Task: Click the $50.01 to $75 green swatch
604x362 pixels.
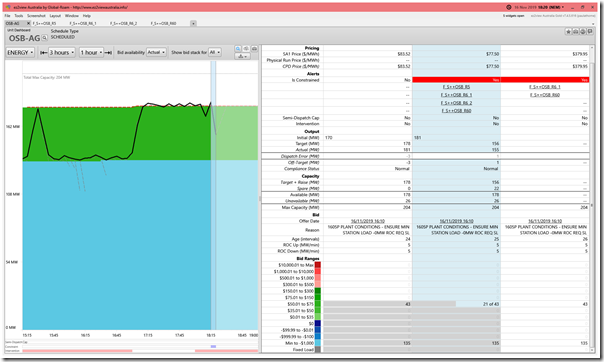Action: tap(318, 304)
